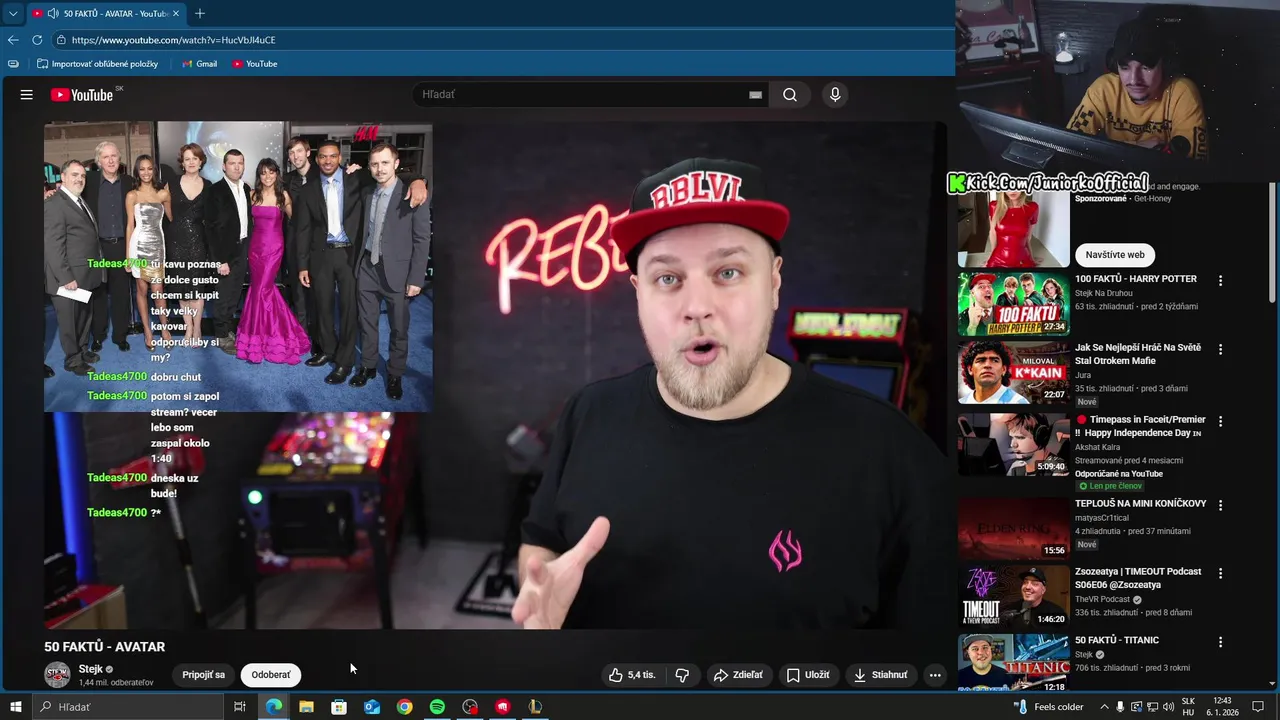The width and height of the screenshot is (1280, 720).
Task: Open Task View on the taskbar
Action: (240, 707)
